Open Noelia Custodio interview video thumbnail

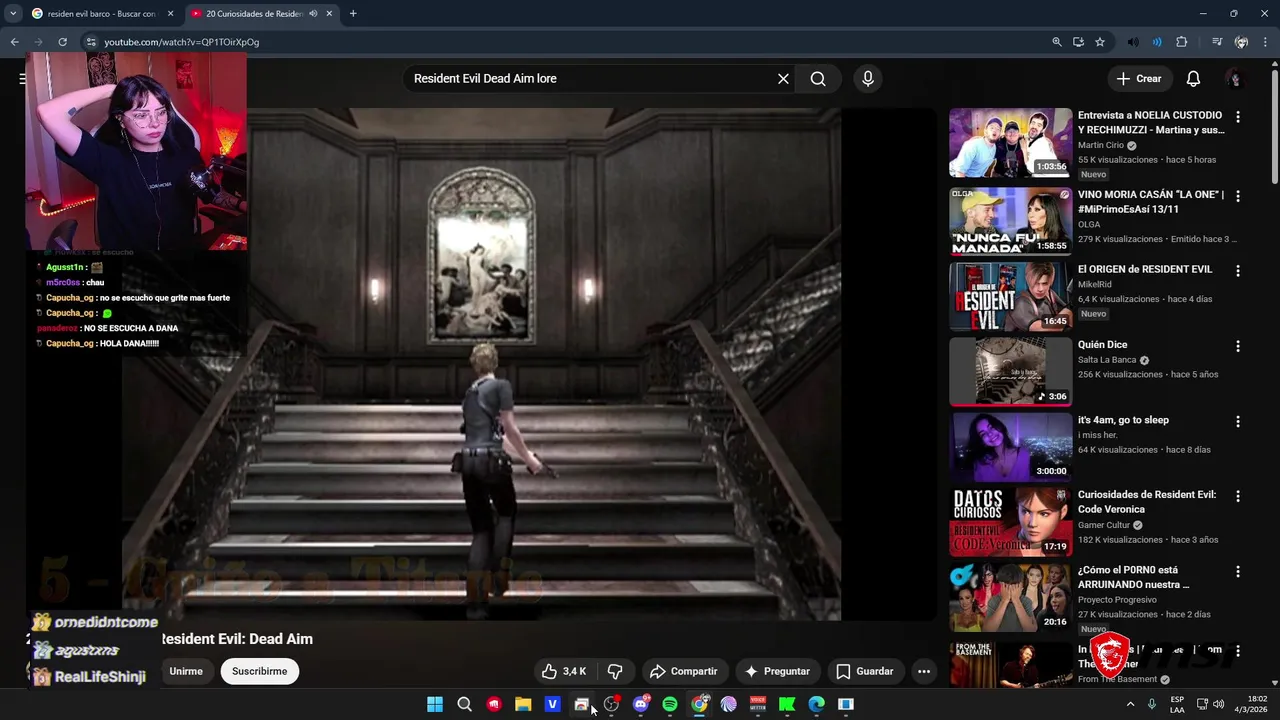(1010, 142)
